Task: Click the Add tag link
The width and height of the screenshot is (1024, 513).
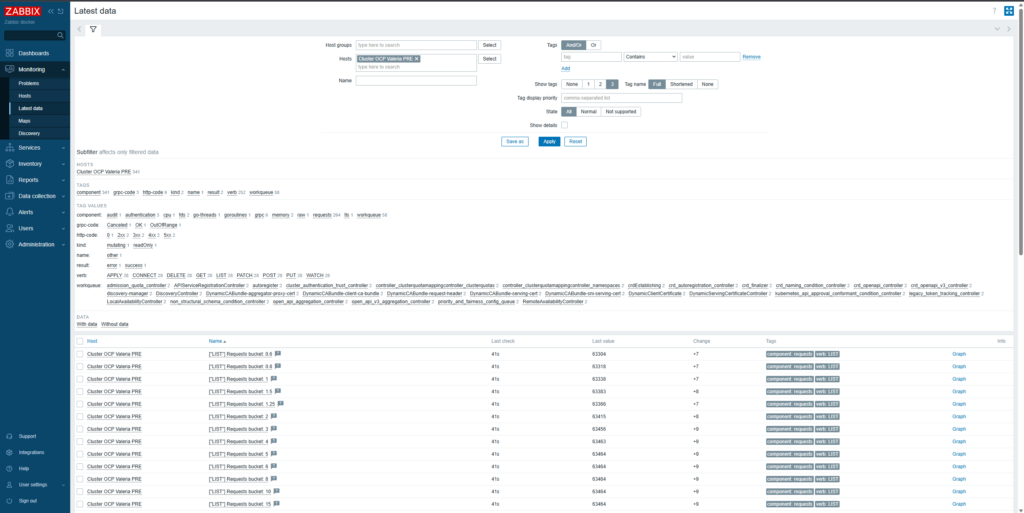Action: pos(566,69)
